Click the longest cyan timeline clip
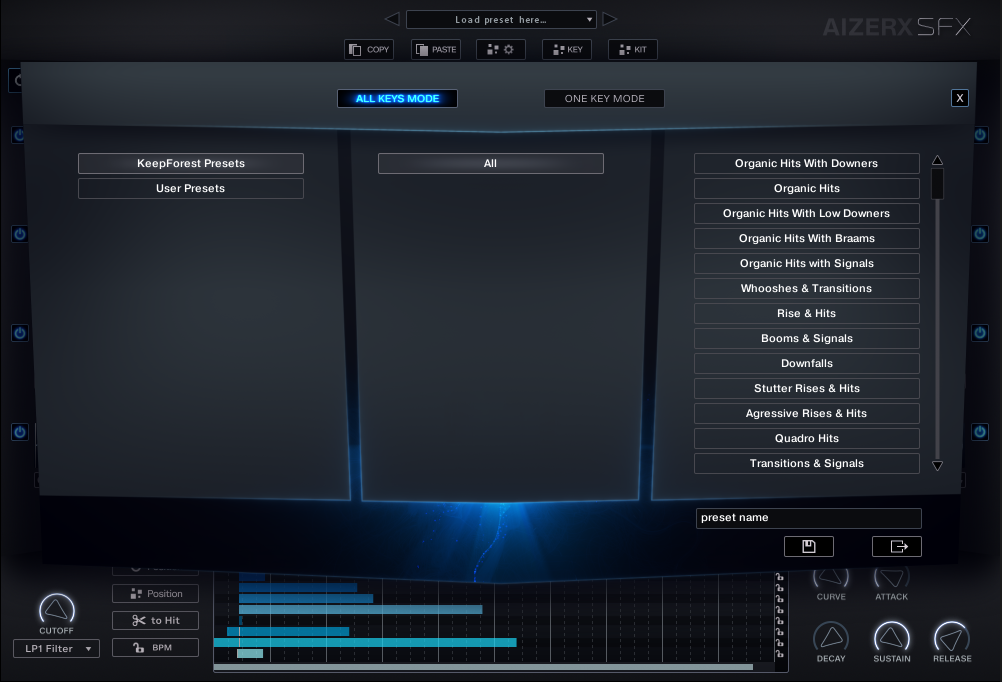 tap(365, 642)
